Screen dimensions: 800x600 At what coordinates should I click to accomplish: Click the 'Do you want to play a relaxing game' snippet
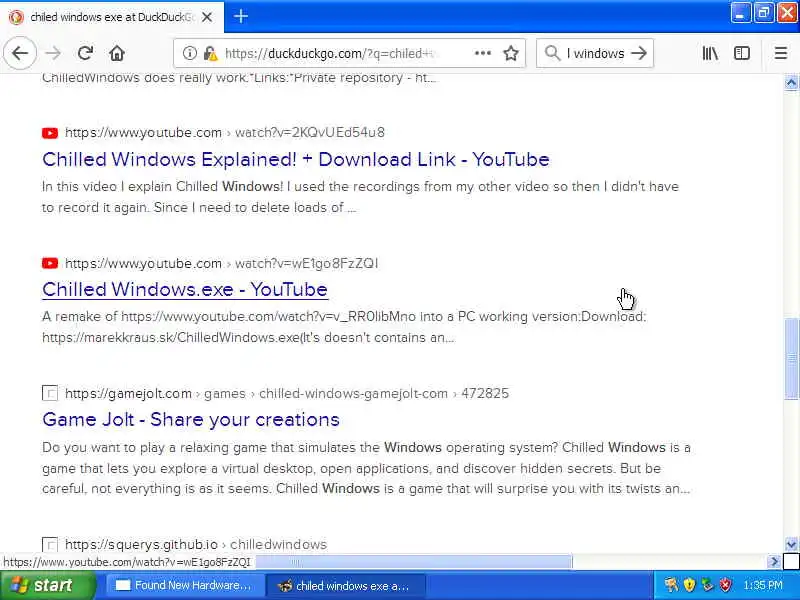click(366, 468)
